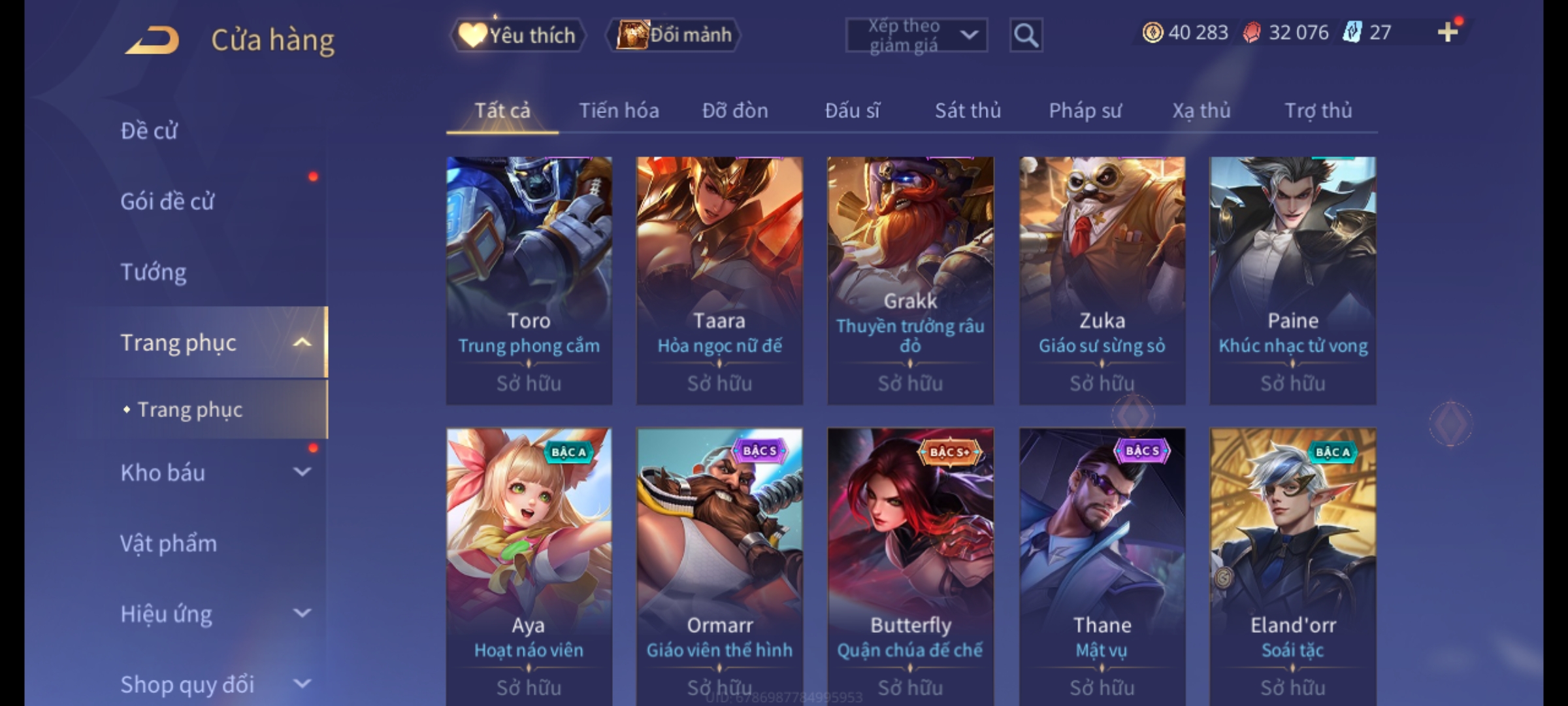Select the Butterfly Quận chúa đế chế skin
The width and height of the screenshot is (1568, 706).
[910, 567]
